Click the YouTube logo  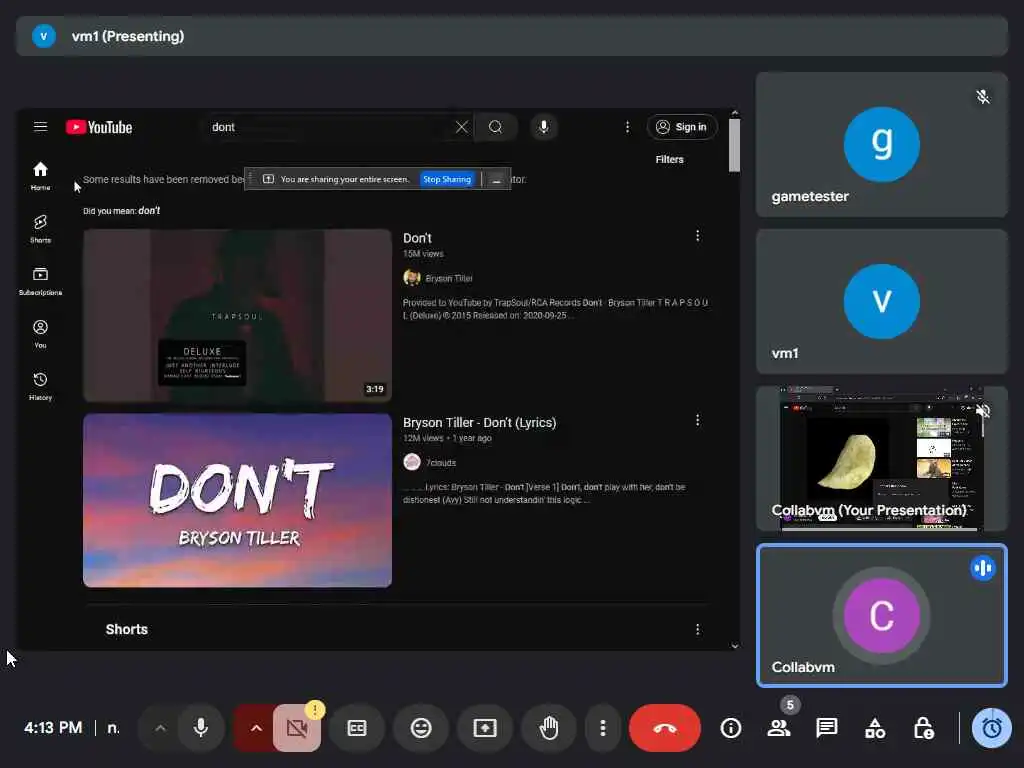(99, 127)
